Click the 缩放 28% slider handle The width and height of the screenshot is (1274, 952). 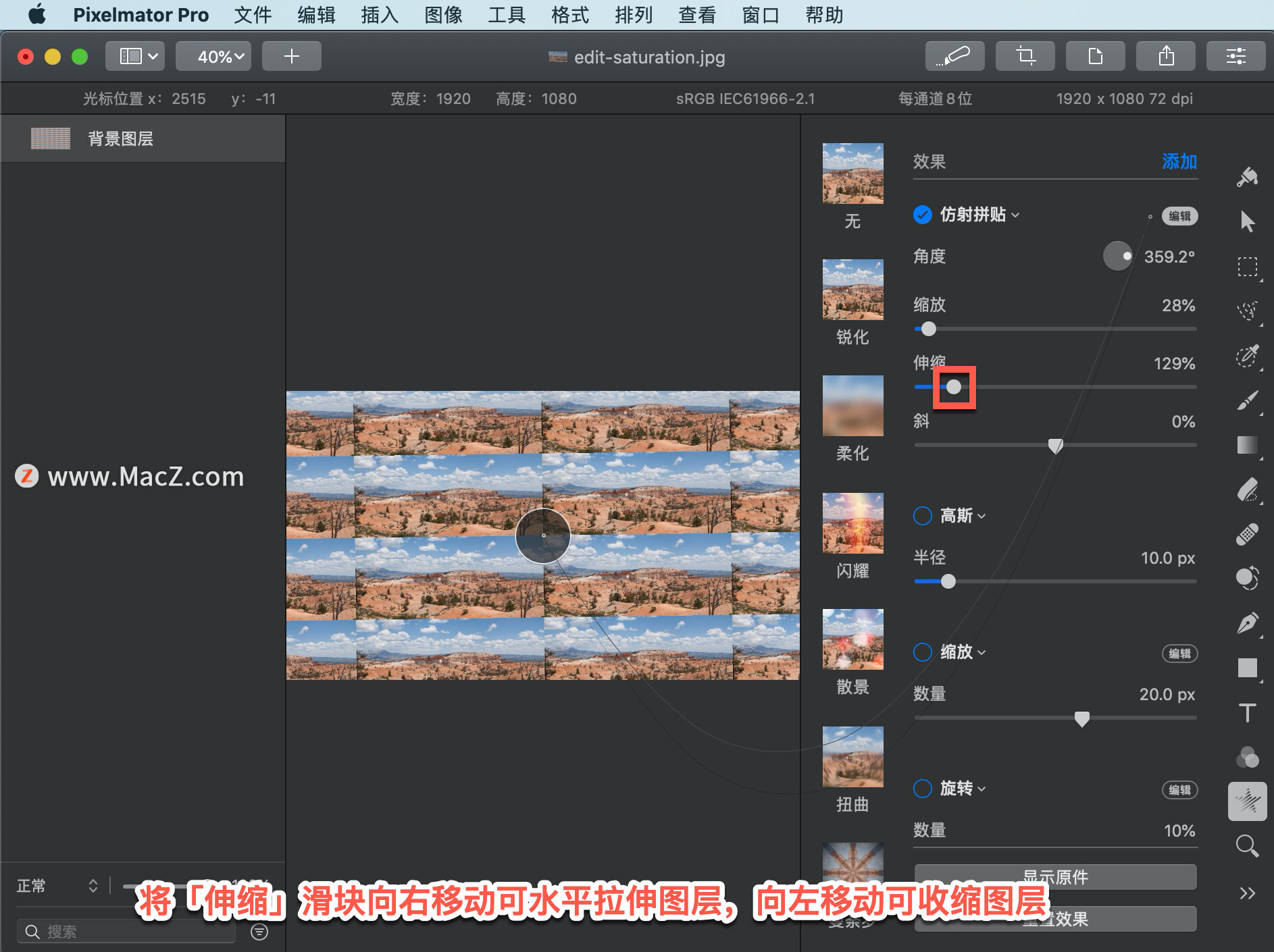click(x=929, y=329)
